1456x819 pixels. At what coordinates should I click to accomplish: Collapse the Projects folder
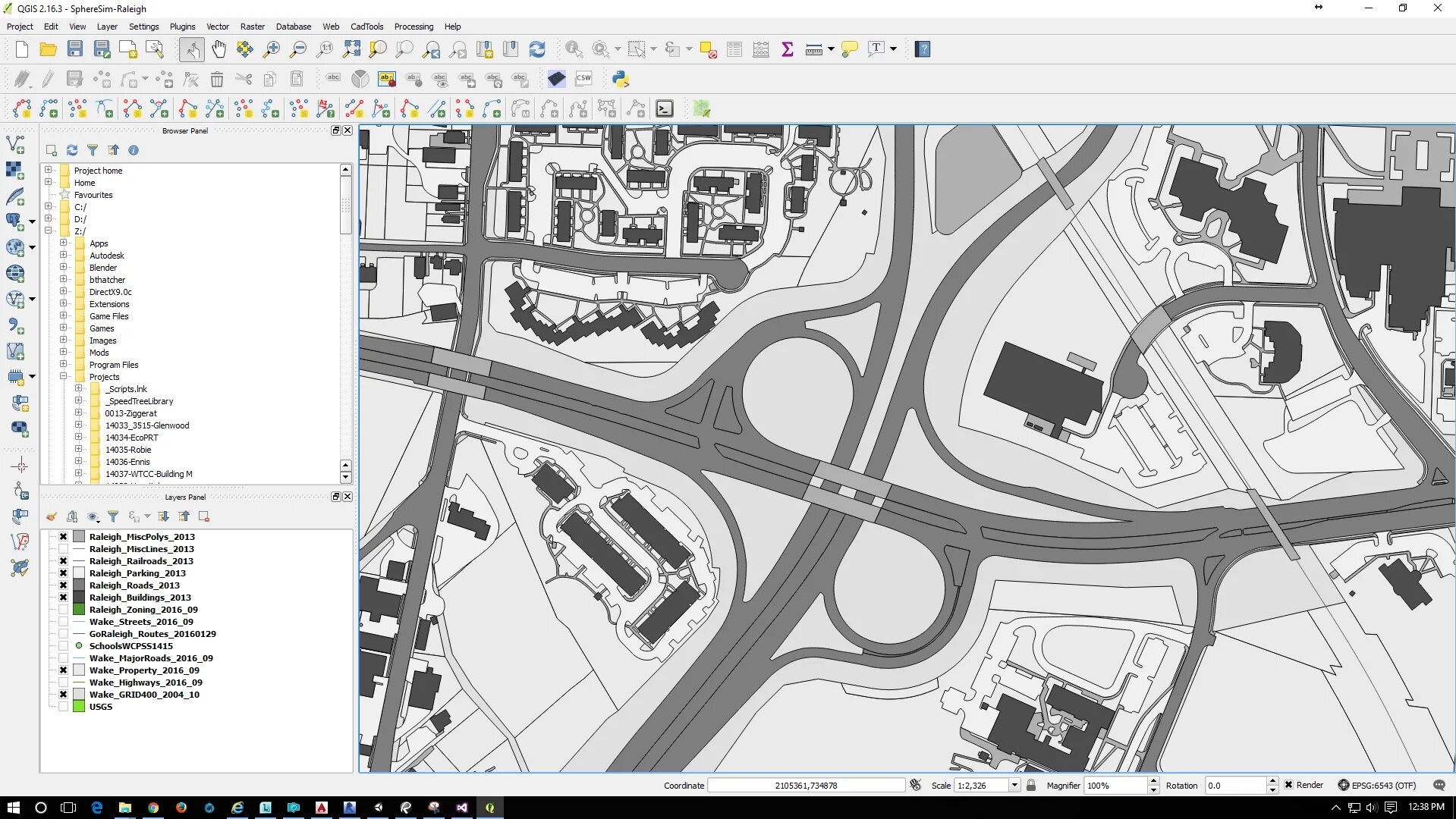[x=64, y=376]
